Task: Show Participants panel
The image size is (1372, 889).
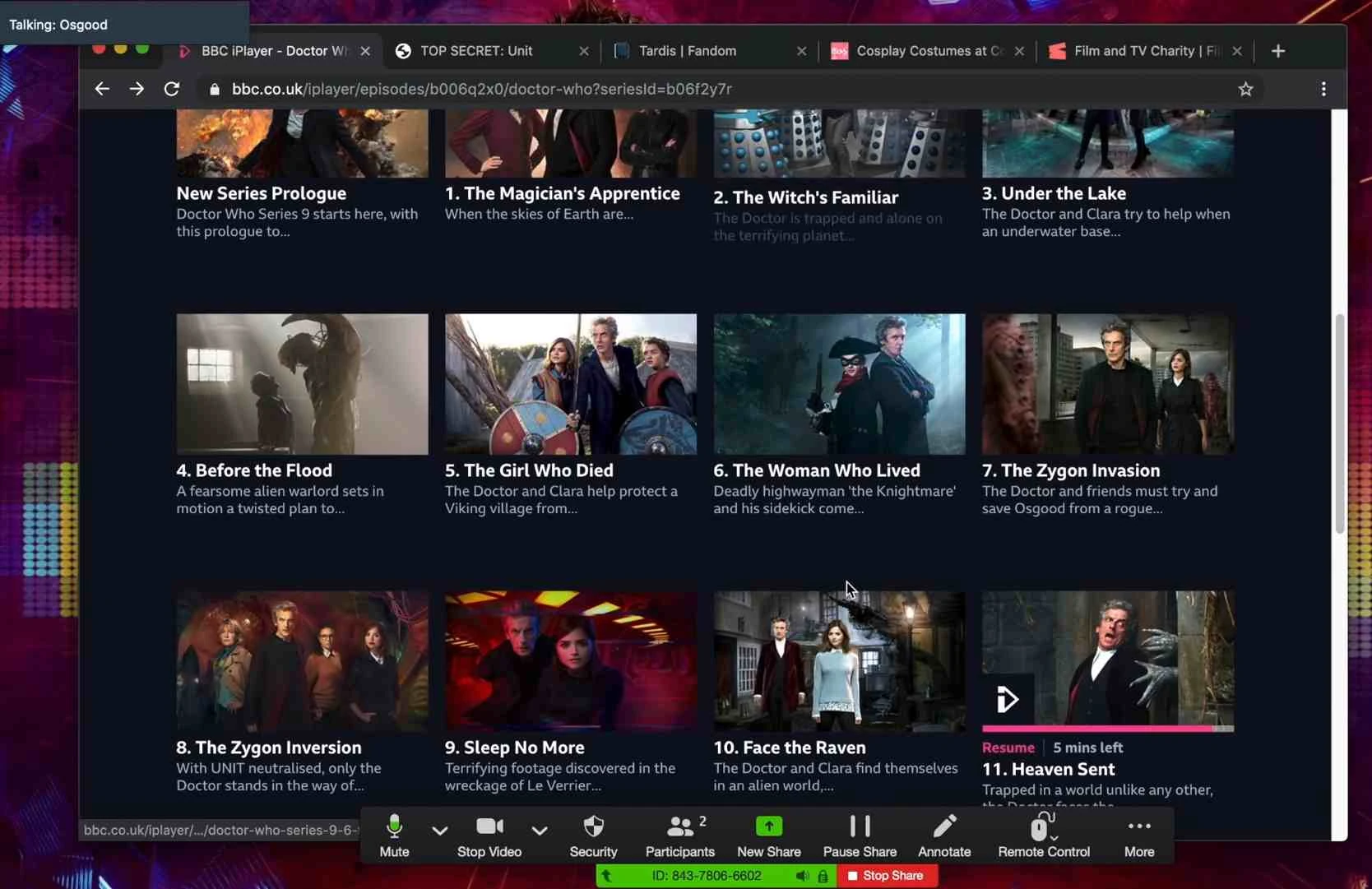Action: [x=680, y=836]
